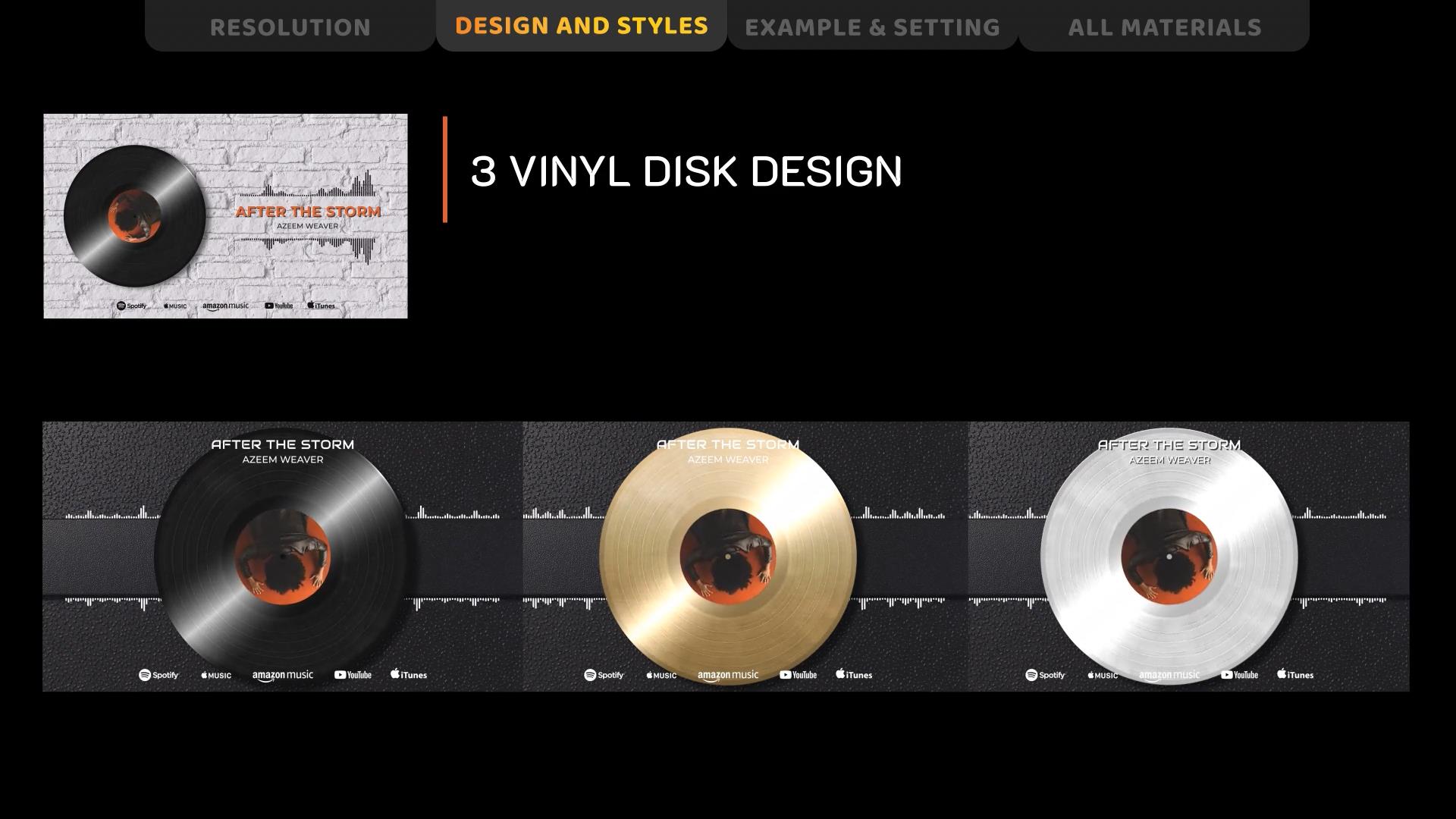
Task: Click the 3 Vinyl Disk Design heading
Action: [686, 171]
